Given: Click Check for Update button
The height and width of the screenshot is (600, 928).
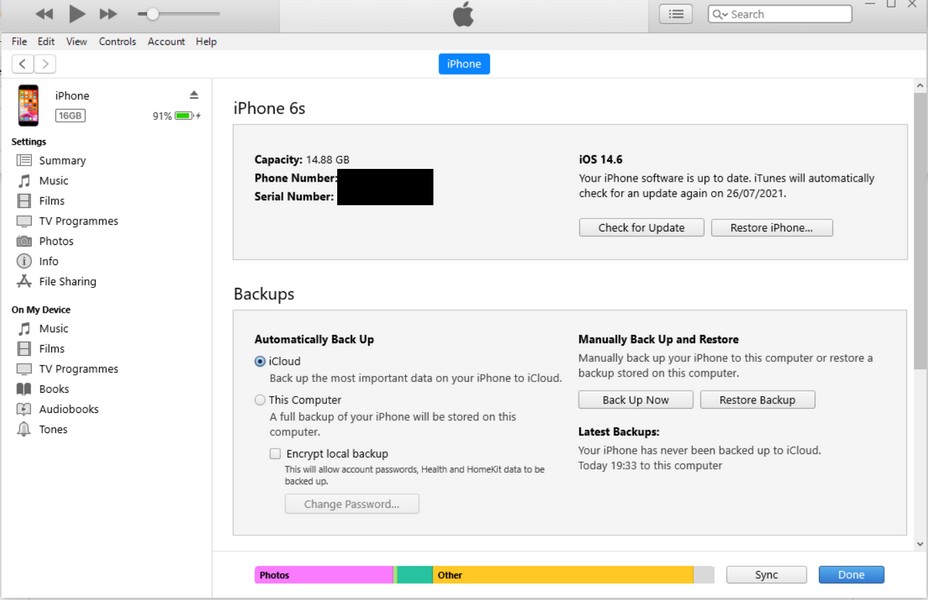Looking at the screenshot, I should 642,228.
